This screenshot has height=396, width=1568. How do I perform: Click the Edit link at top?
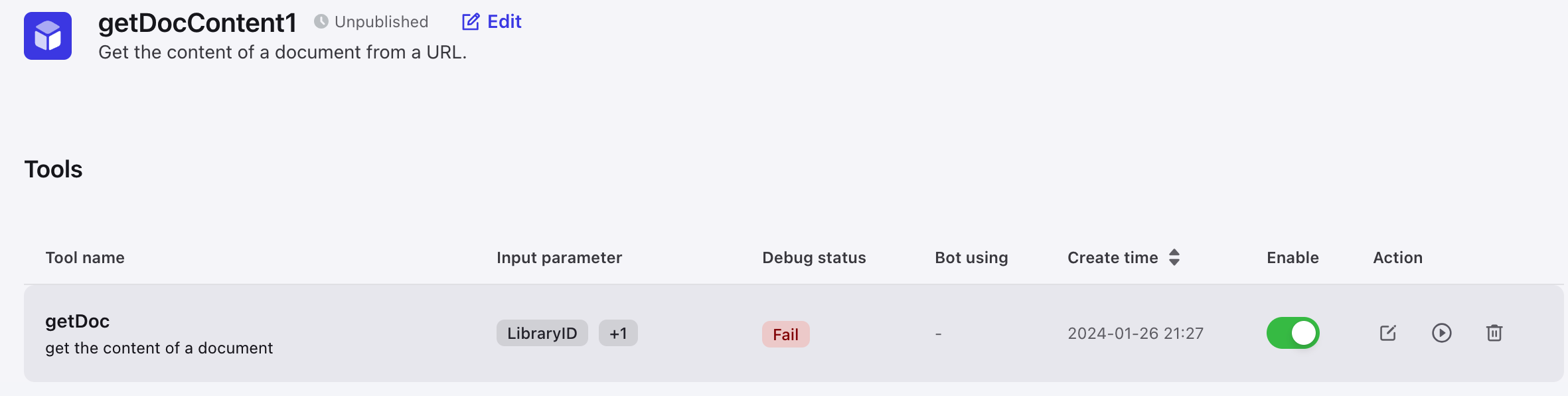click(x=492, y=22)
